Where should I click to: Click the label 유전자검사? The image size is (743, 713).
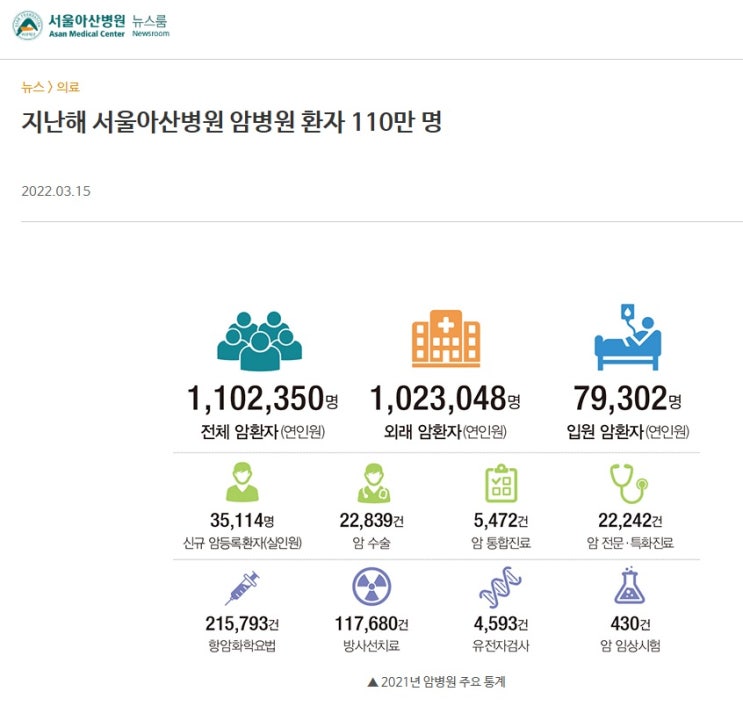501,646
